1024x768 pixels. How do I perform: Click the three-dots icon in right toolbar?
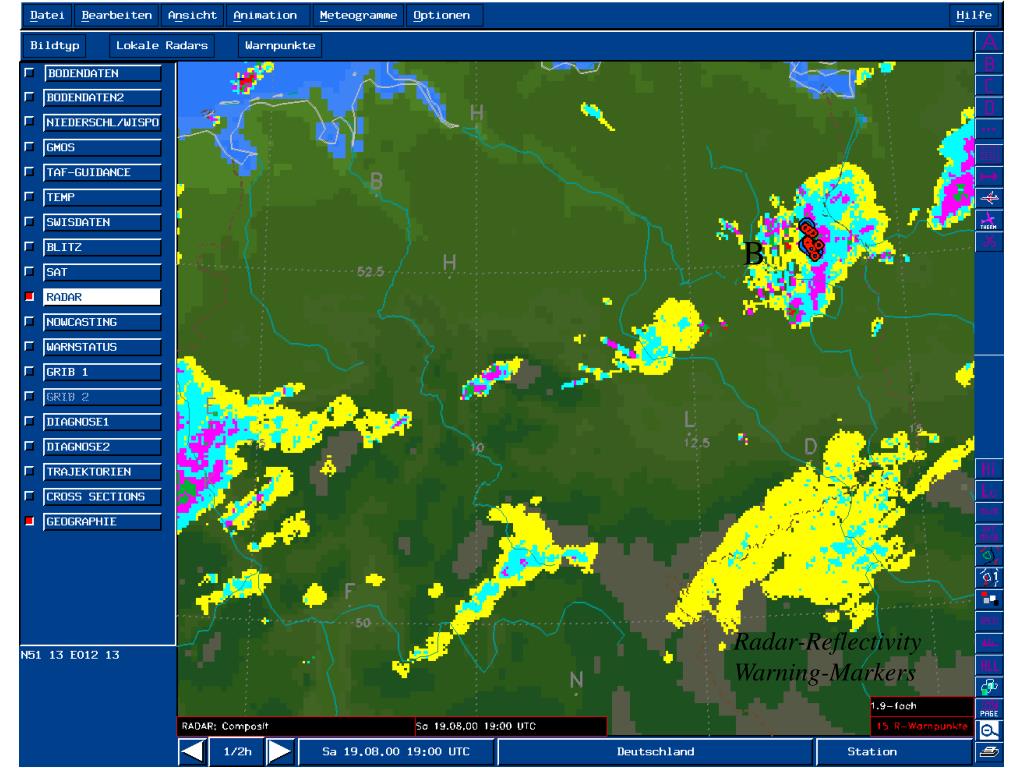click(x=989, y=131)
